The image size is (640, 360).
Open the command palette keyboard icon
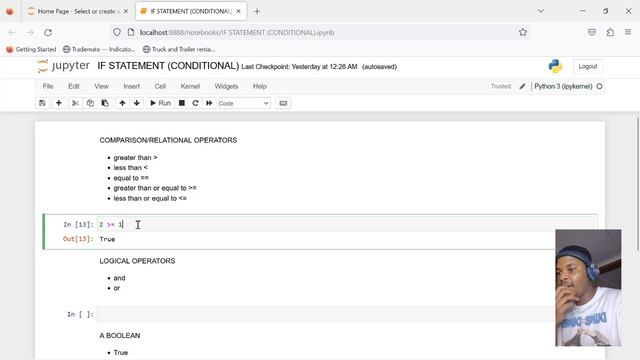pyautogui.click(x=283, y=103)
